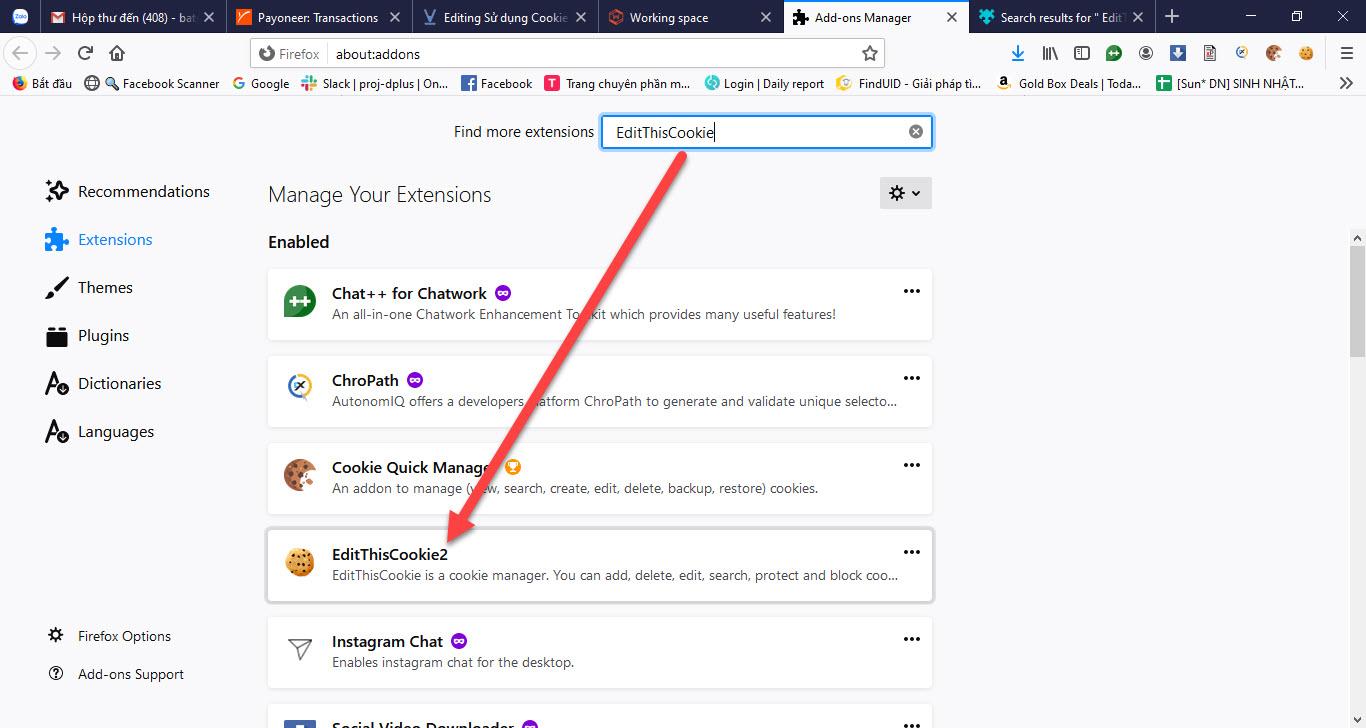The width and height of the screenshot is (1366, 728).
Task: Open Firefox Options link
Action: coord(110,636)
